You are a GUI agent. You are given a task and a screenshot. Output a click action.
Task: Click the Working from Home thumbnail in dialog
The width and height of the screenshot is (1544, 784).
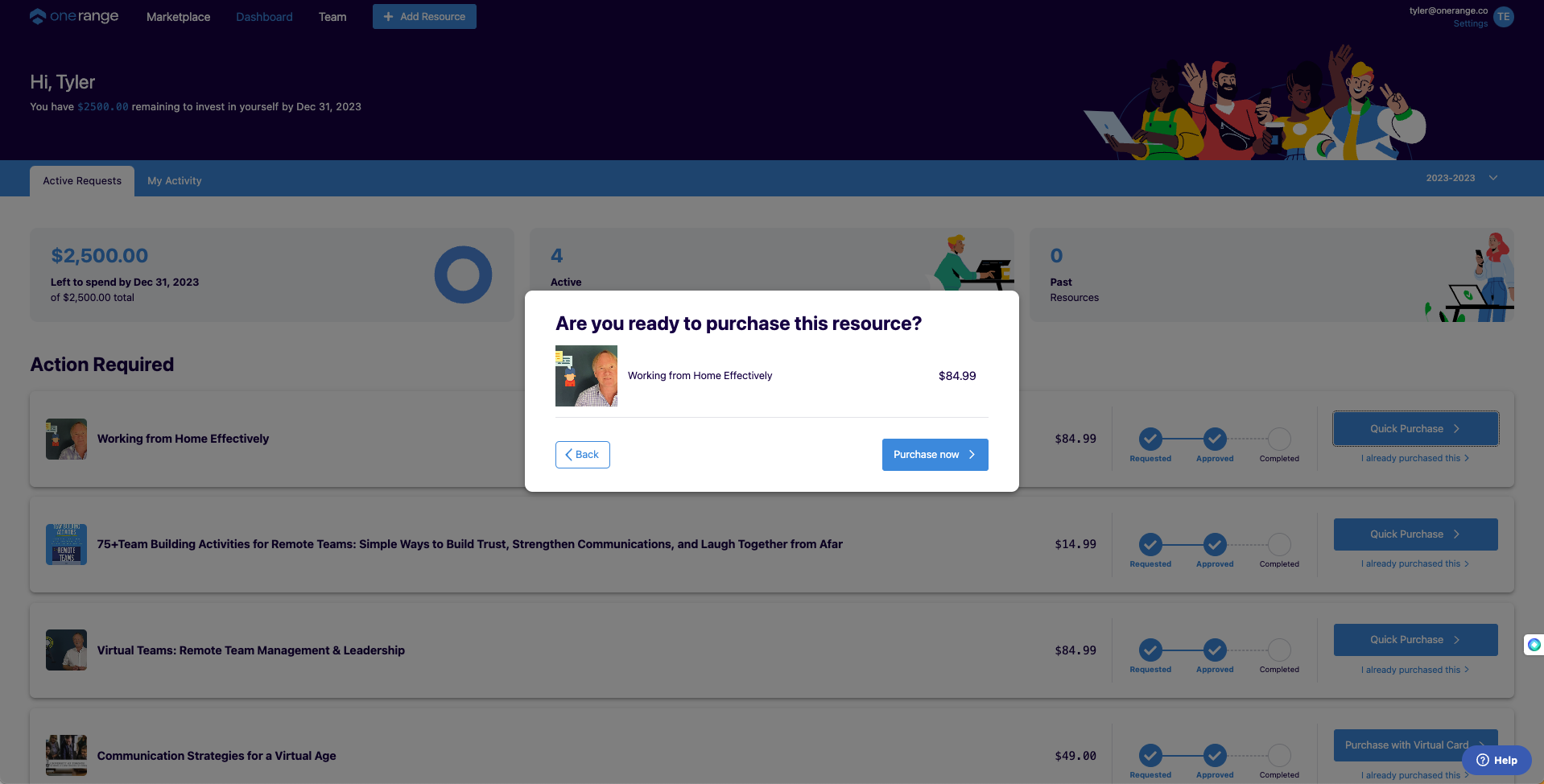click(x=586, y=376)
